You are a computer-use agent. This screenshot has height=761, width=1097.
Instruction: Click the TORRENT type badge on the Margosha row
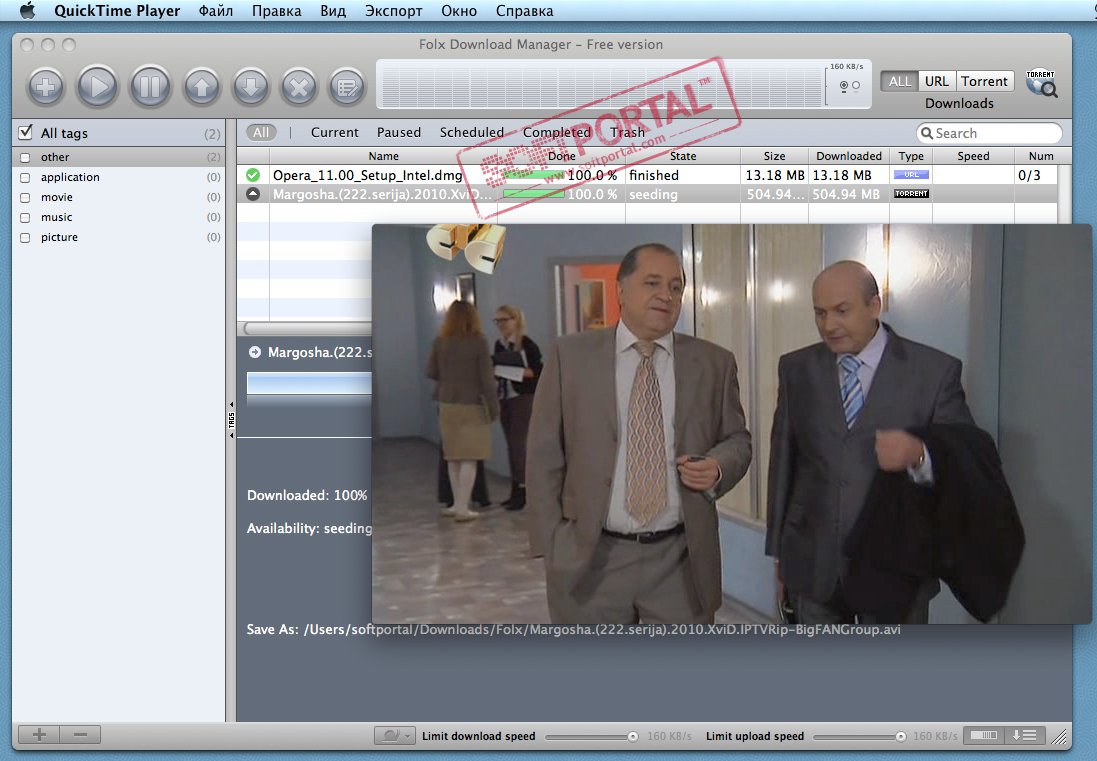[x=911, y=194]
